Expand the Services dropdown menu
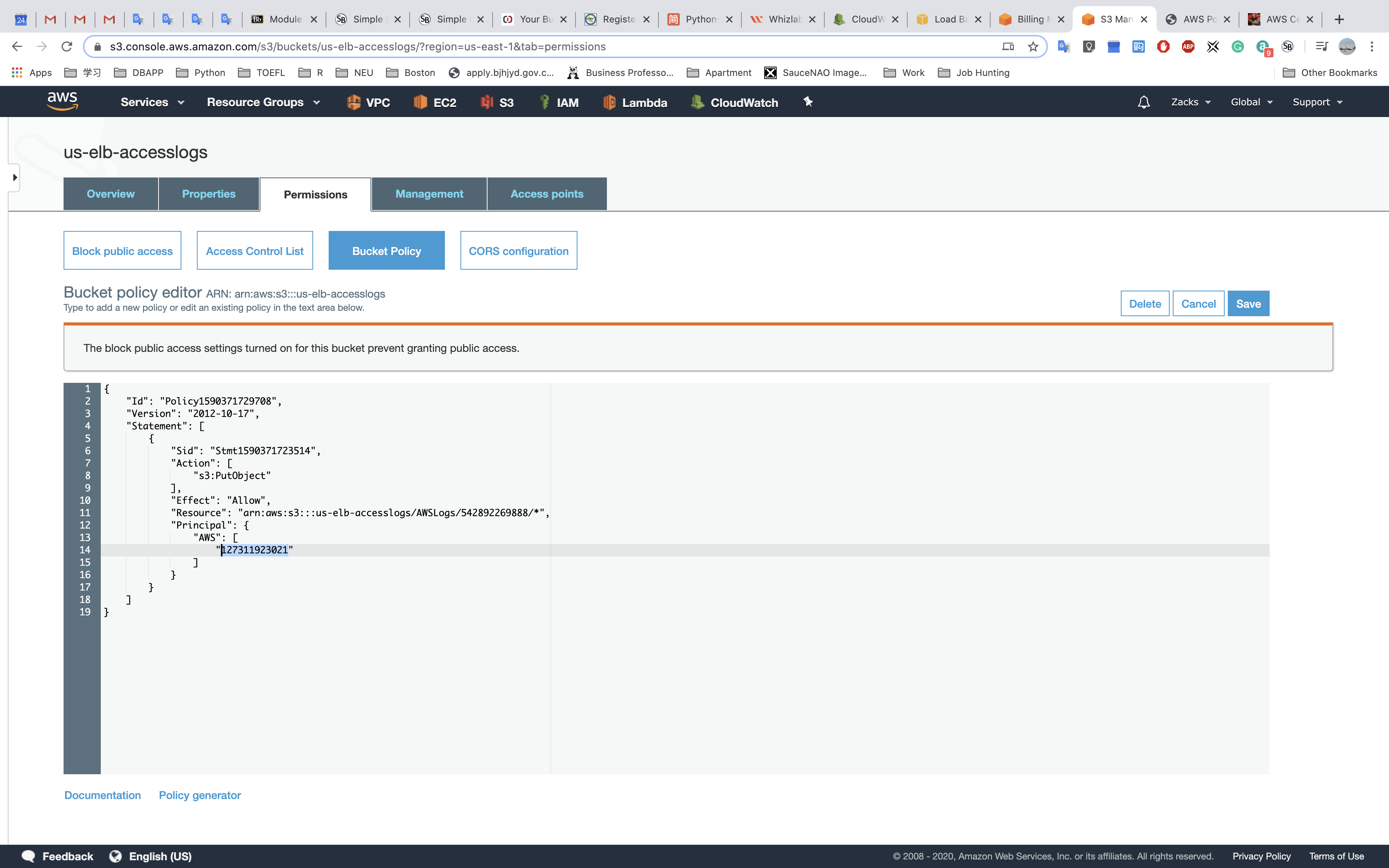The width and height of the screenshot is (1389, 868). (x=152, y=102)
